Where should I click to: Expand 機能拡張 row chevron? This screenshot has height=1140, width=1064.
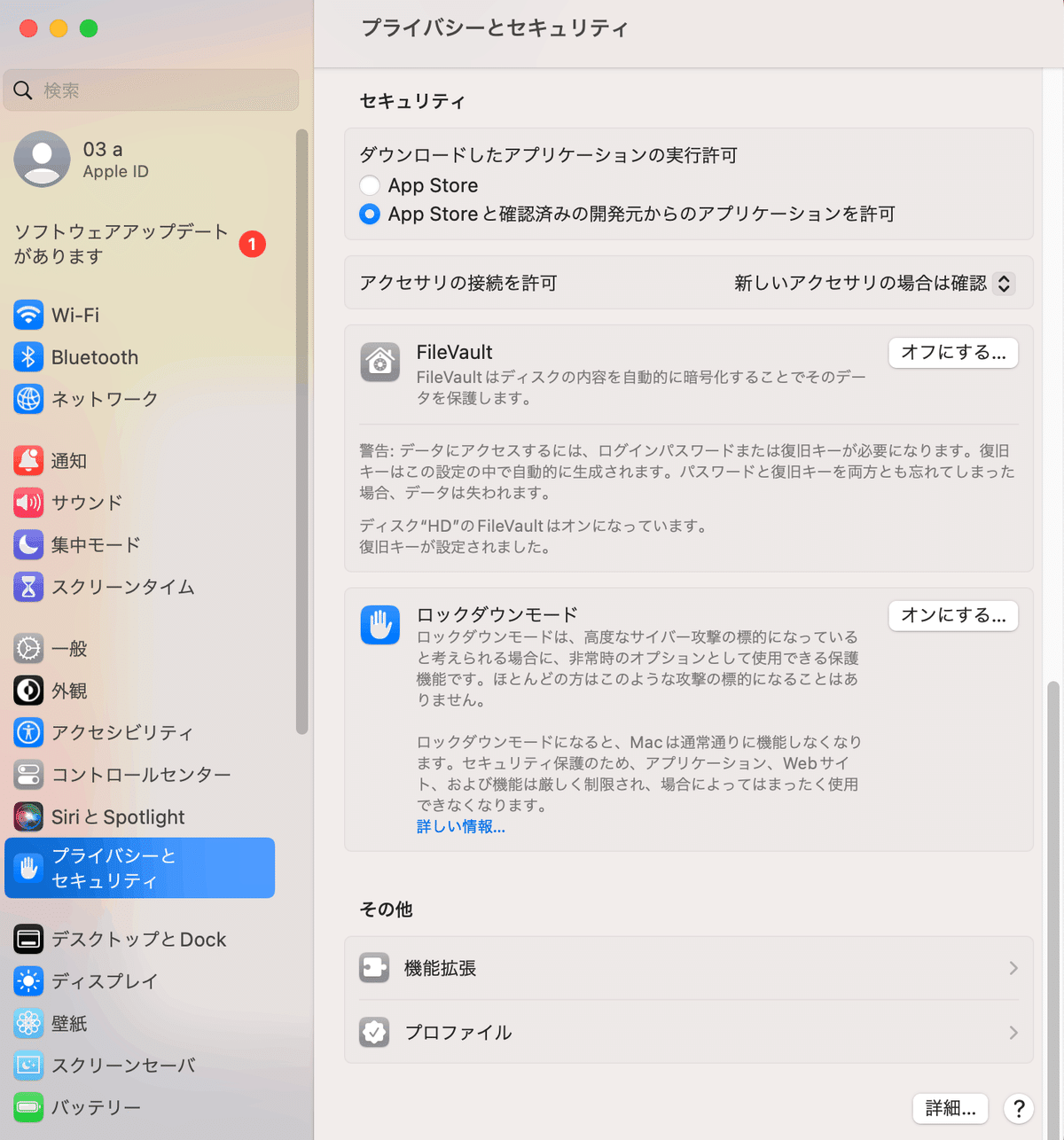pos(1013,968)
